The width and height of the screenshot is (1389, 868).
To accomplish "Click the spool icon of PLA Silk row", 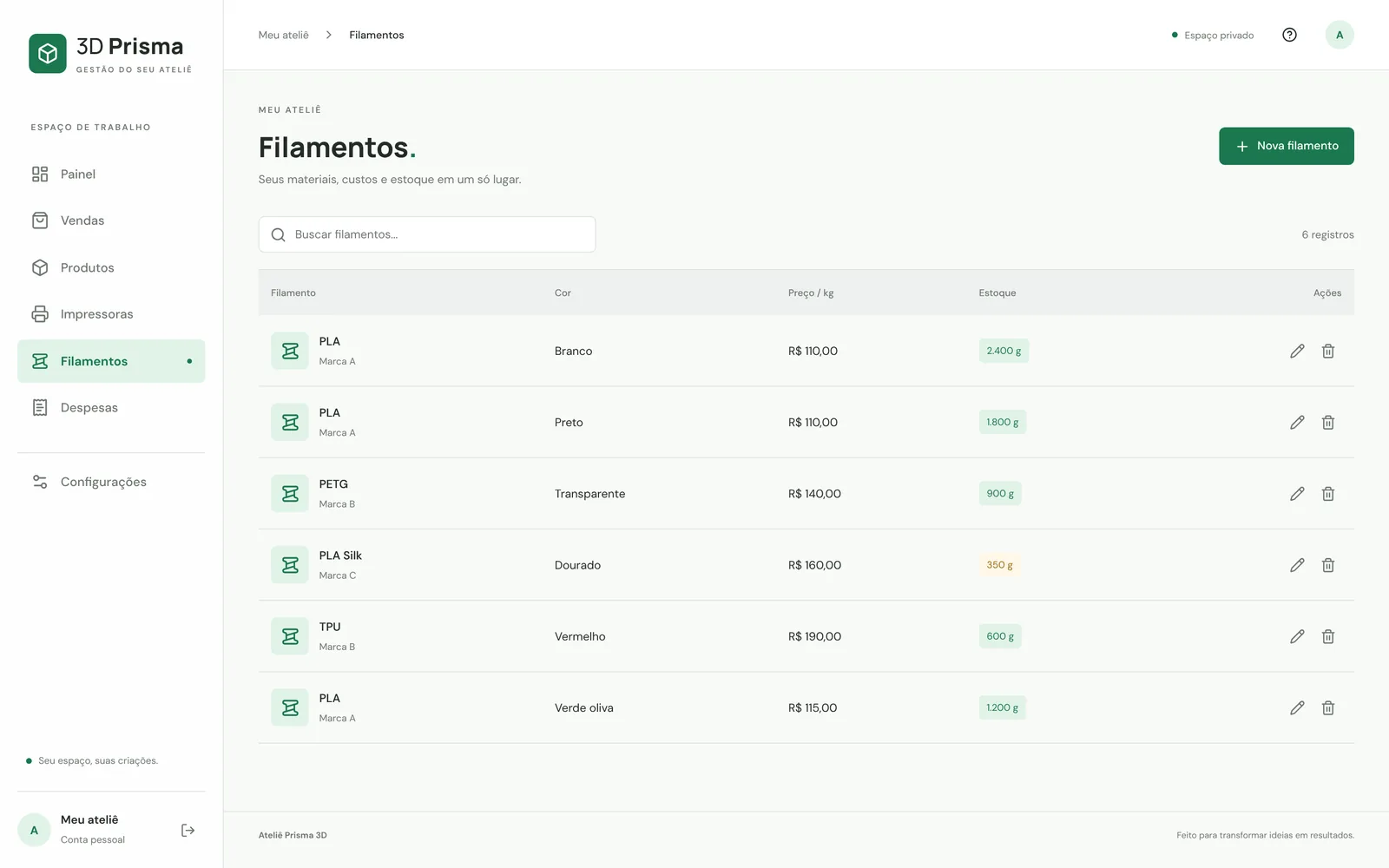I will [x=290, y=565].
